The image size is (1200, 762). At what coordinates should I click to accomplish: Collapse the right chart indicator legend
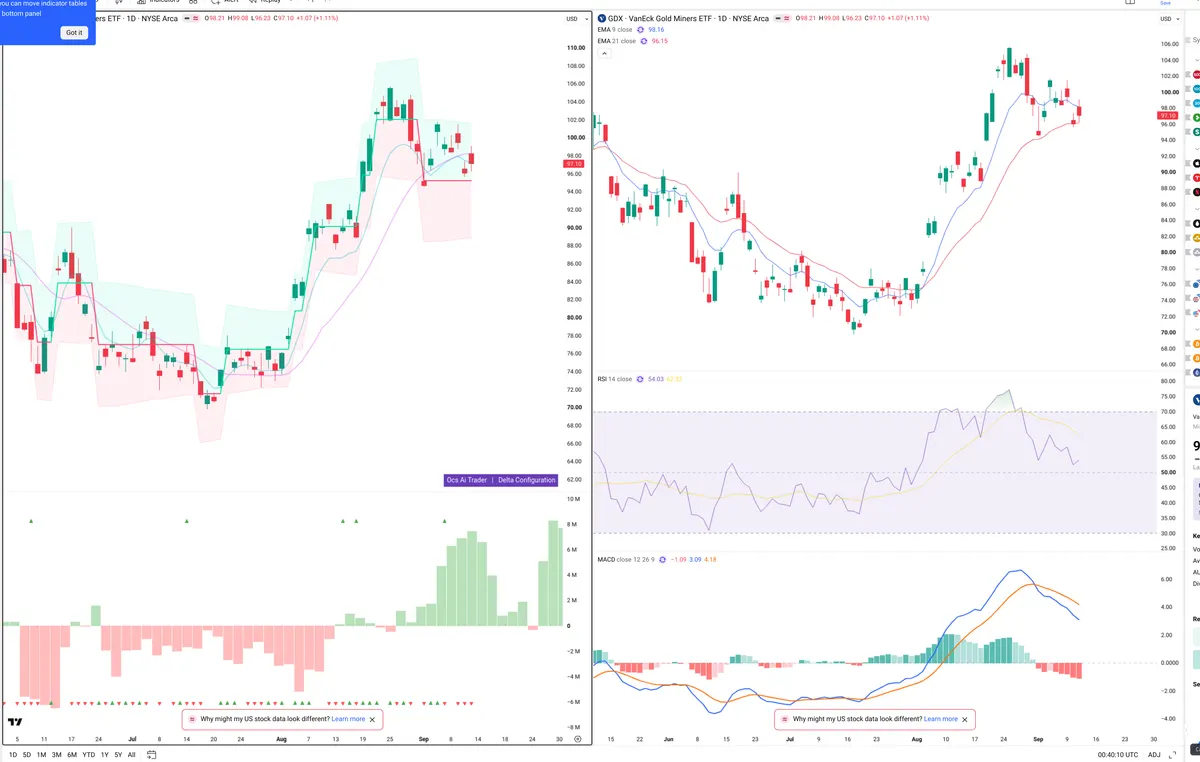[x=603, y=53]
